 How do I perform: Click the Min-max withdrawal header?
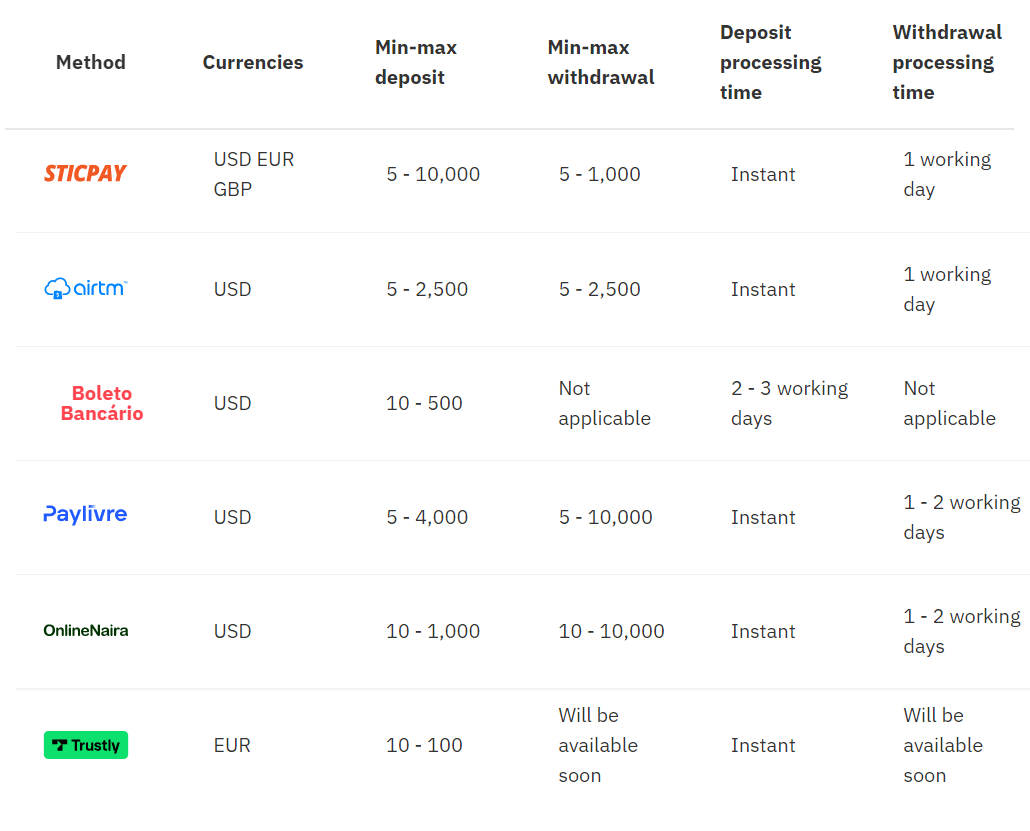[600, 62]
